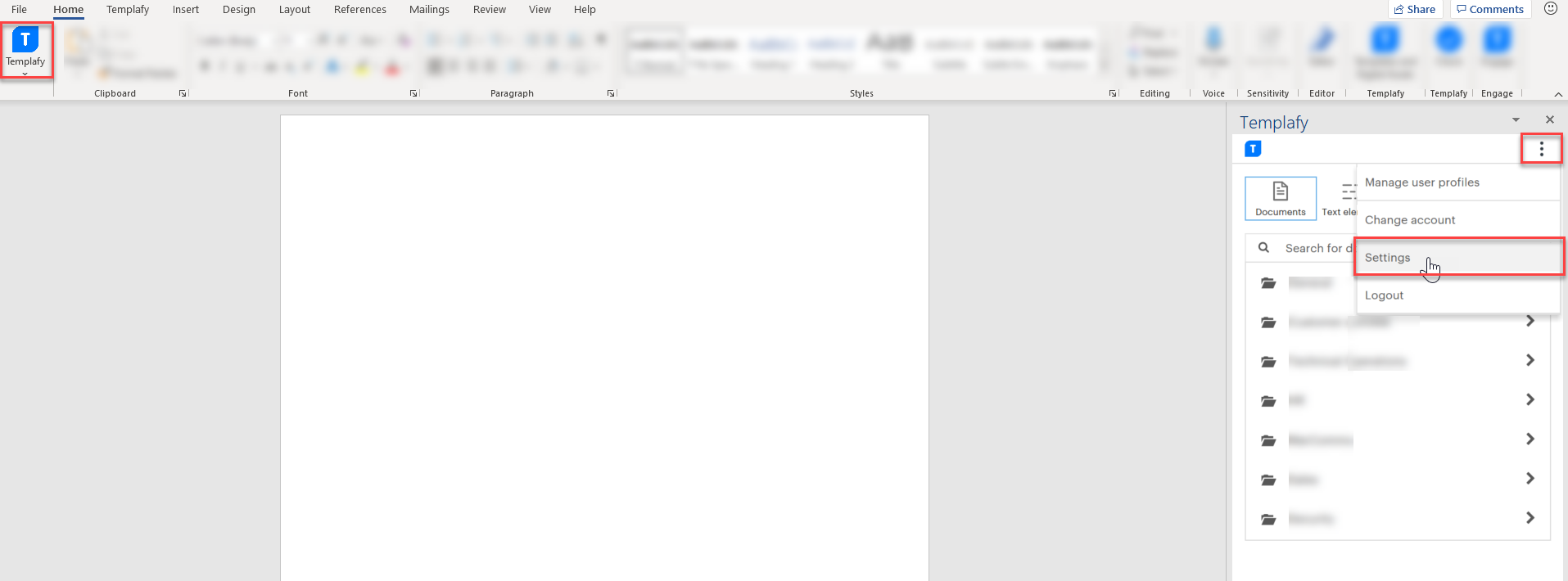This screenshot has width=1568, height=581.
Task: Click the Share button
Action: (x=1415, y=9)
